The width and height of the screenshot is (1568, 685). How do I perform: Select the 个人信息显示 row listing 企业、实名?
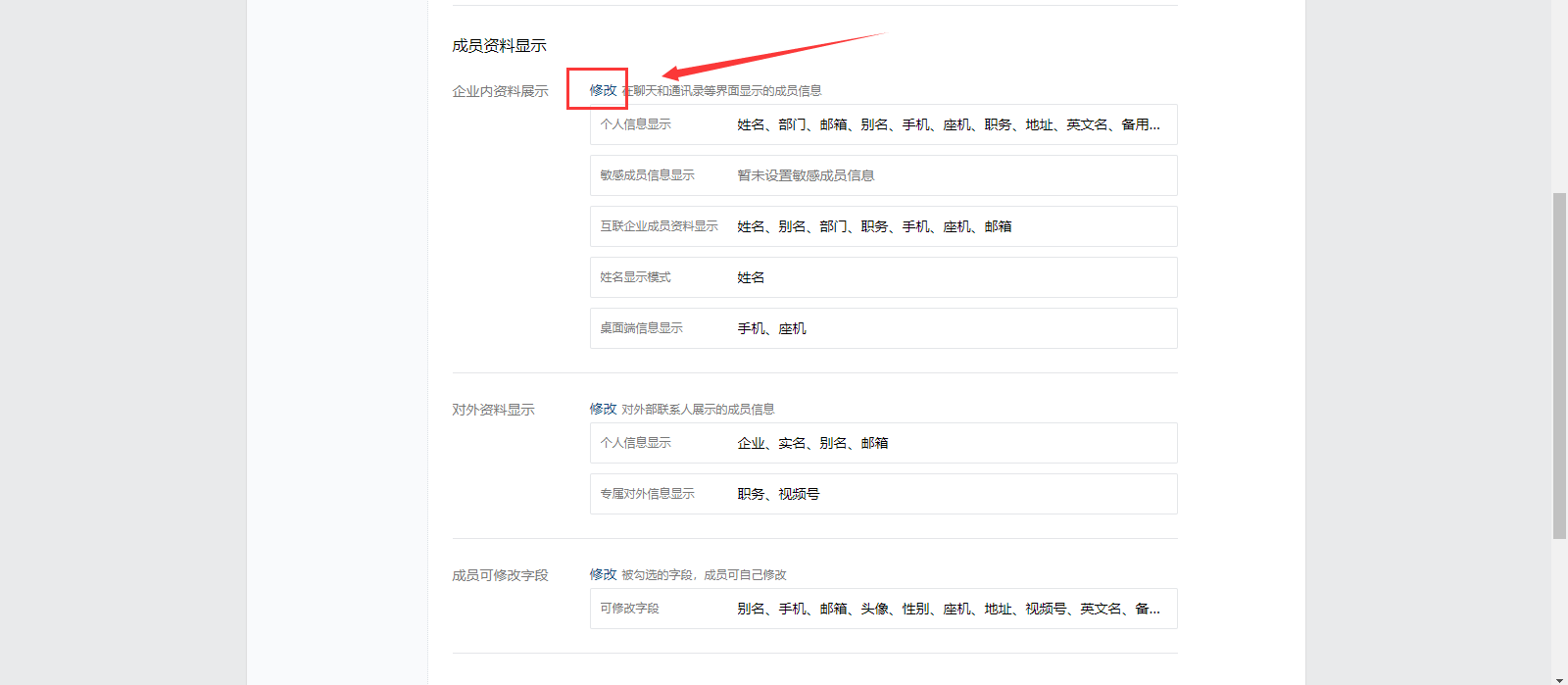click(x=883, y=443)
